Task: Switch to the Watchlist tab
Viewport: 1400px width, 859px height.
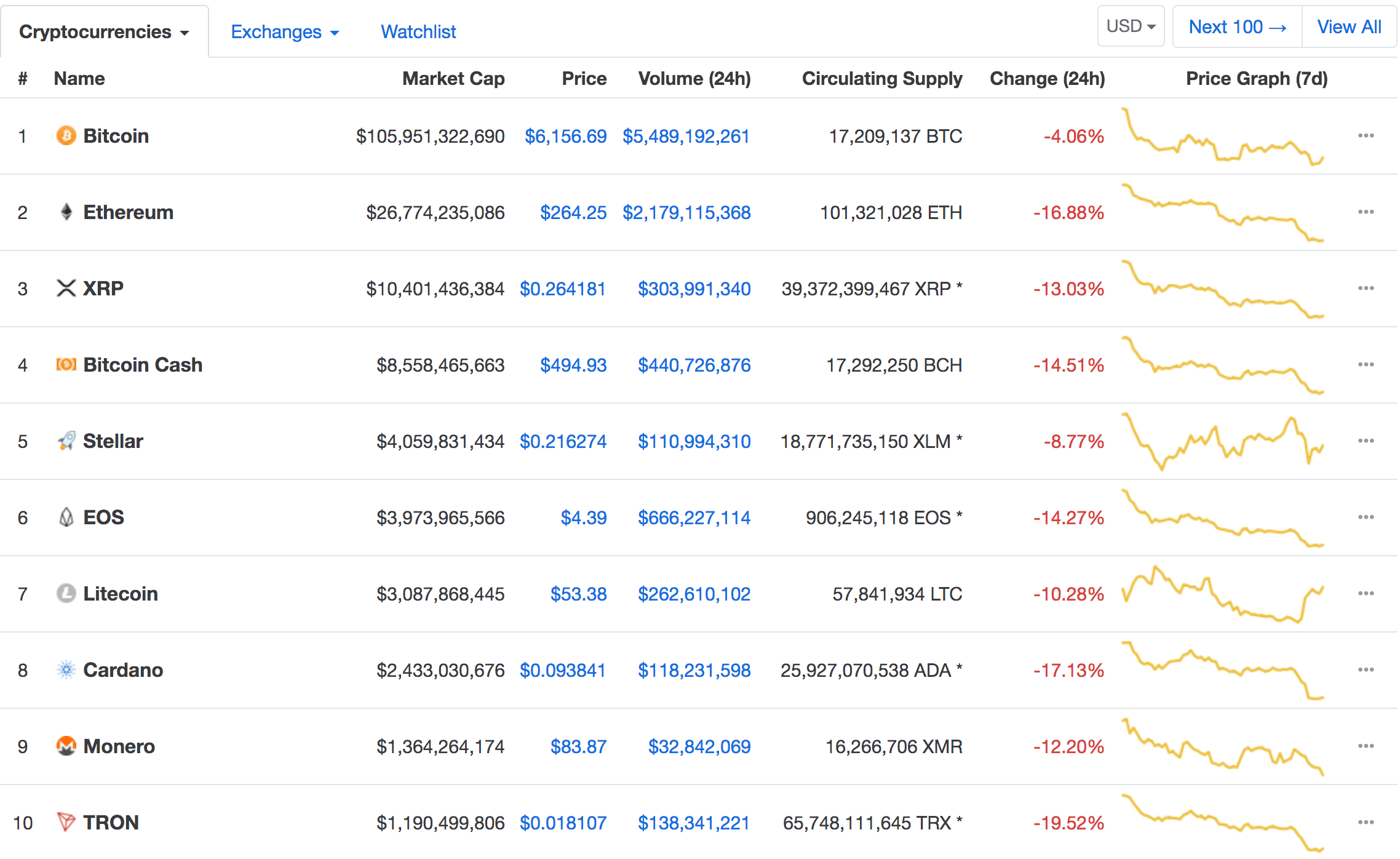Action: [x=418, y=32]
